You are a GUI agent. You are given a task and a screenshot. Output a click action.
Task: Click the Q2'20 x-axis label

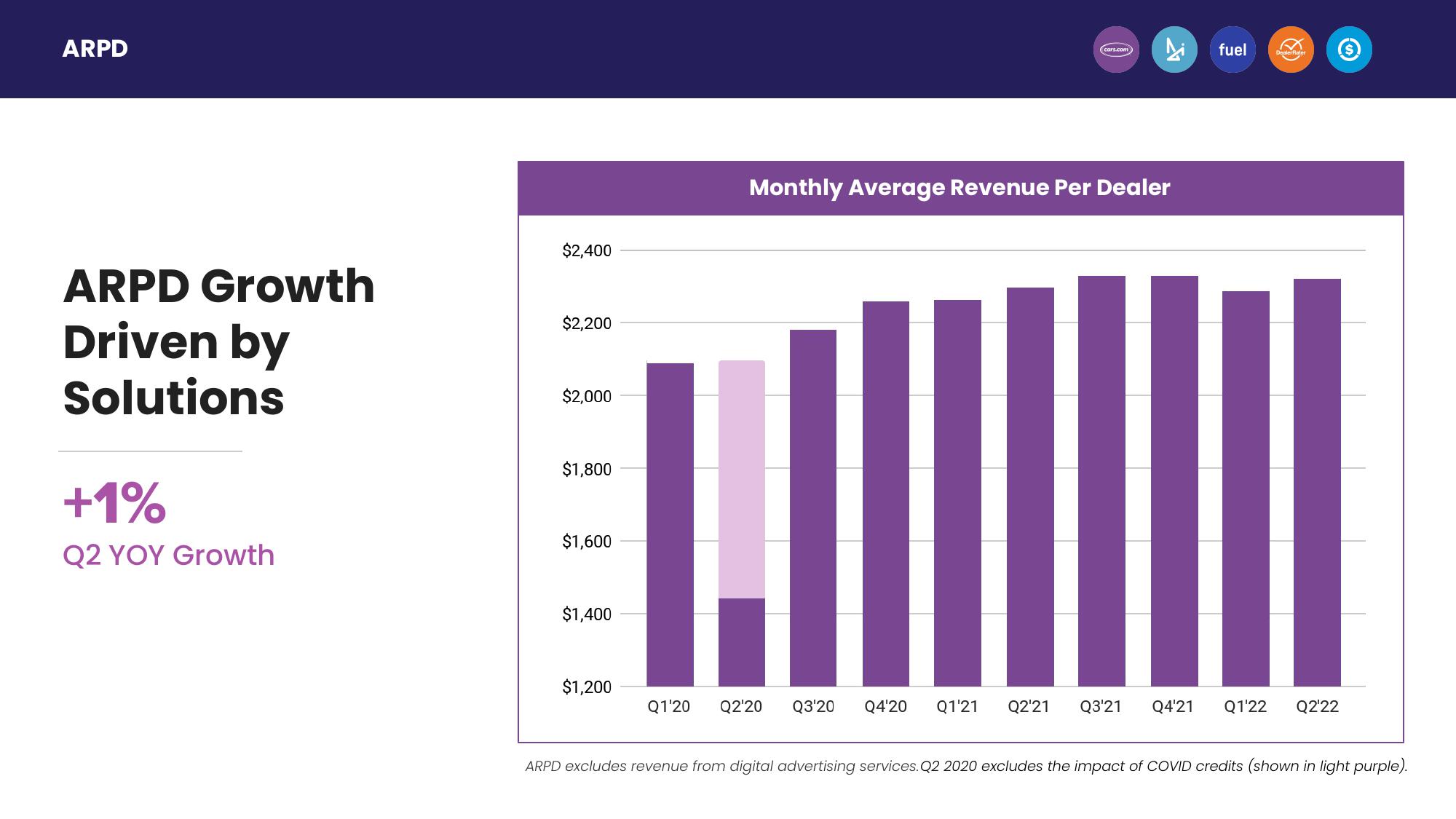pyautogui.click(x=741, y=706)
